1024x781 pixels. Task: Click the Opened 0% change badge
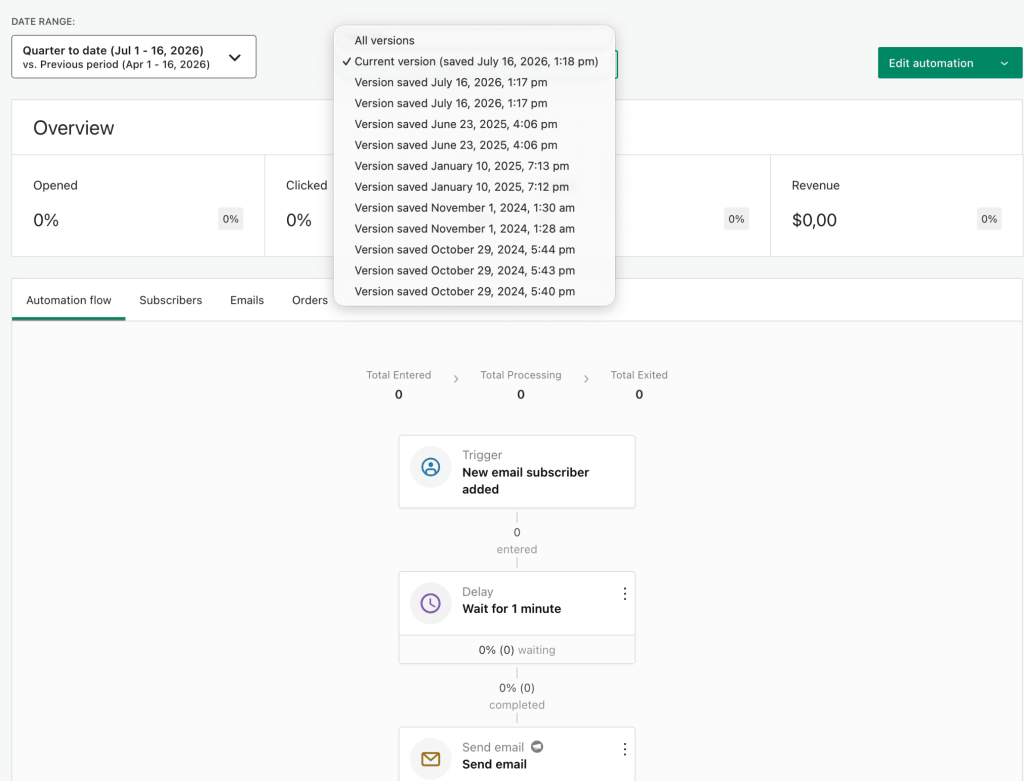[x=231, y=219]
